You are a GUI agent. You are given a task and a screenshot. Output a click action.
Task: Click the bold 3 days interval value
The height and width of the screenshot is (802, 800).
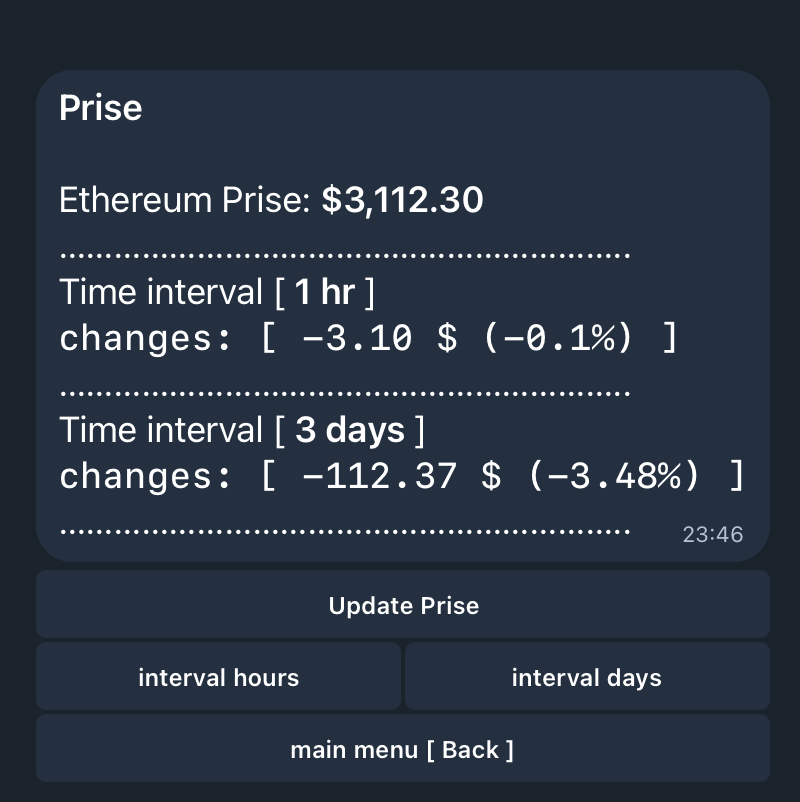350,431
